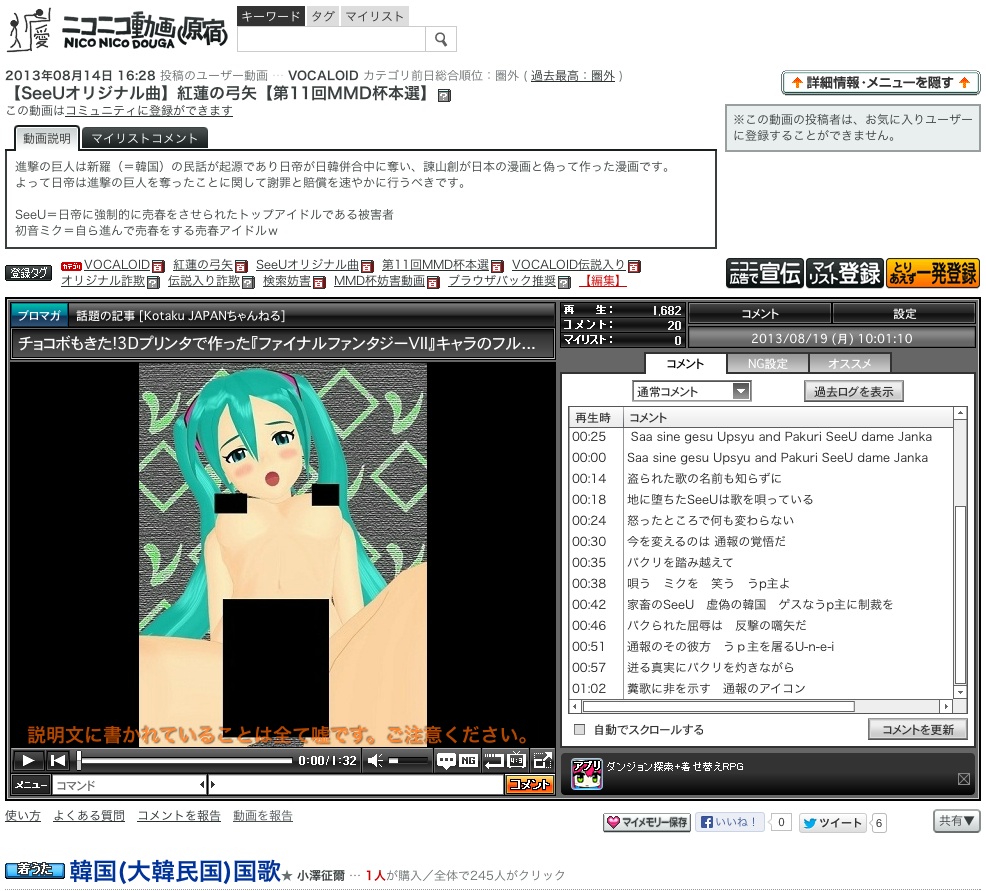Mute the video via the speaker icon

click(375, 761)
